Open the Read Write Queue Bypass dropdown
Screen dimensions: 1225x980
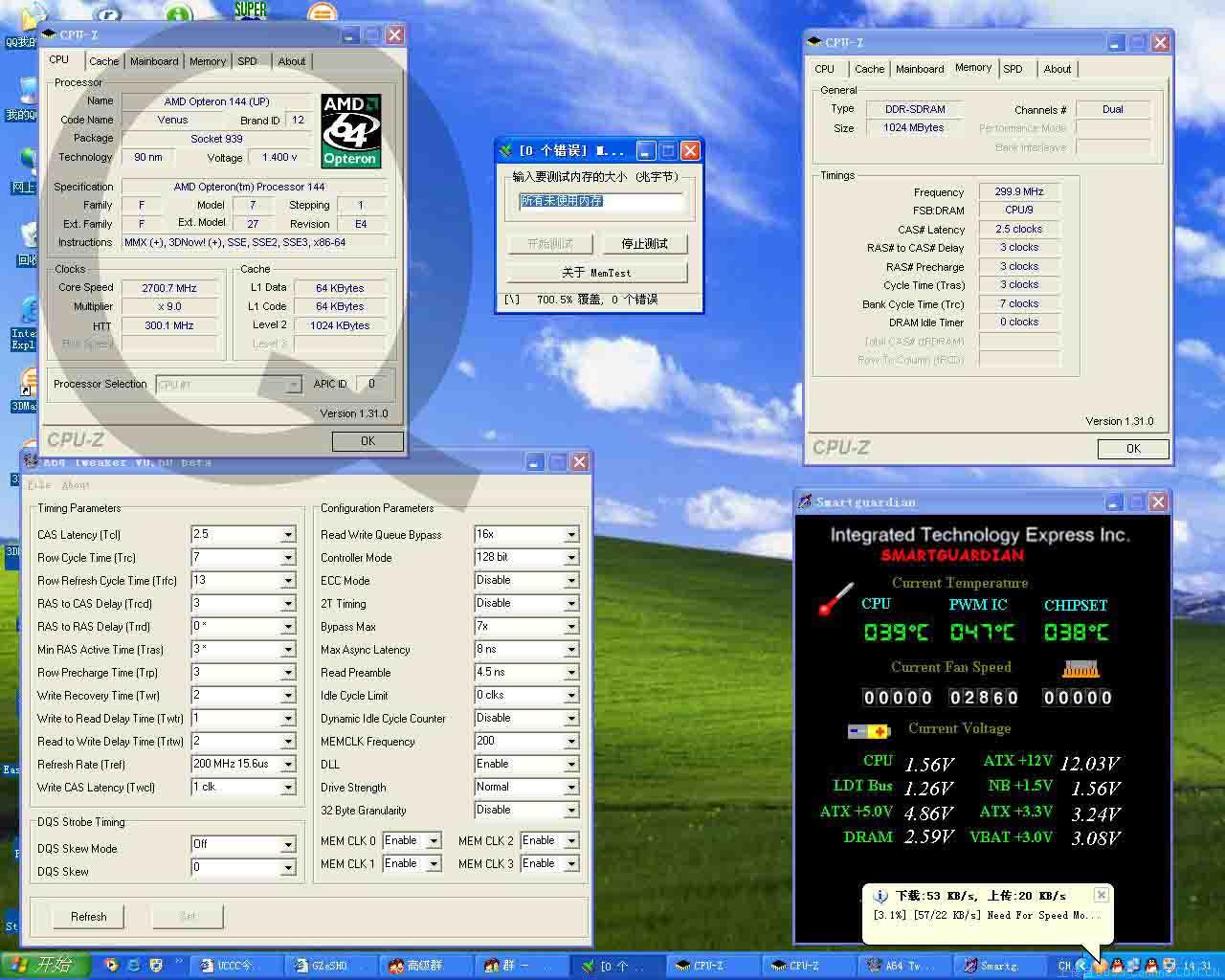(571, 535)
